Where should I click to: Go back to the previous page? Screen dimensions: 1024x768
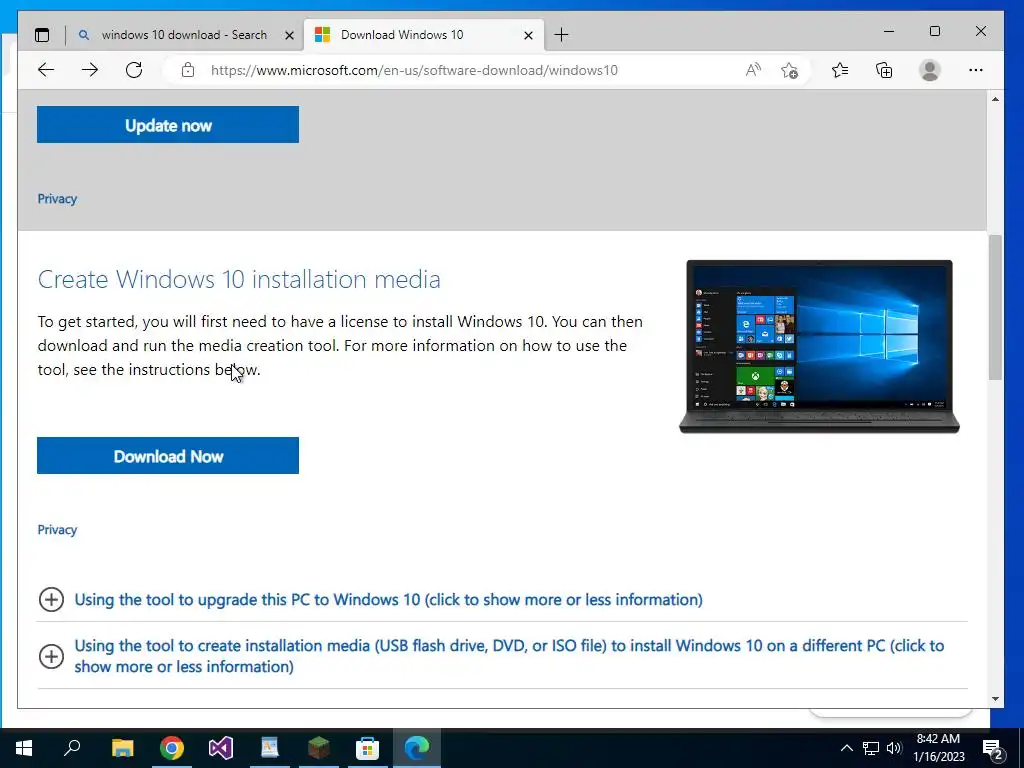(x=46, y=70)
